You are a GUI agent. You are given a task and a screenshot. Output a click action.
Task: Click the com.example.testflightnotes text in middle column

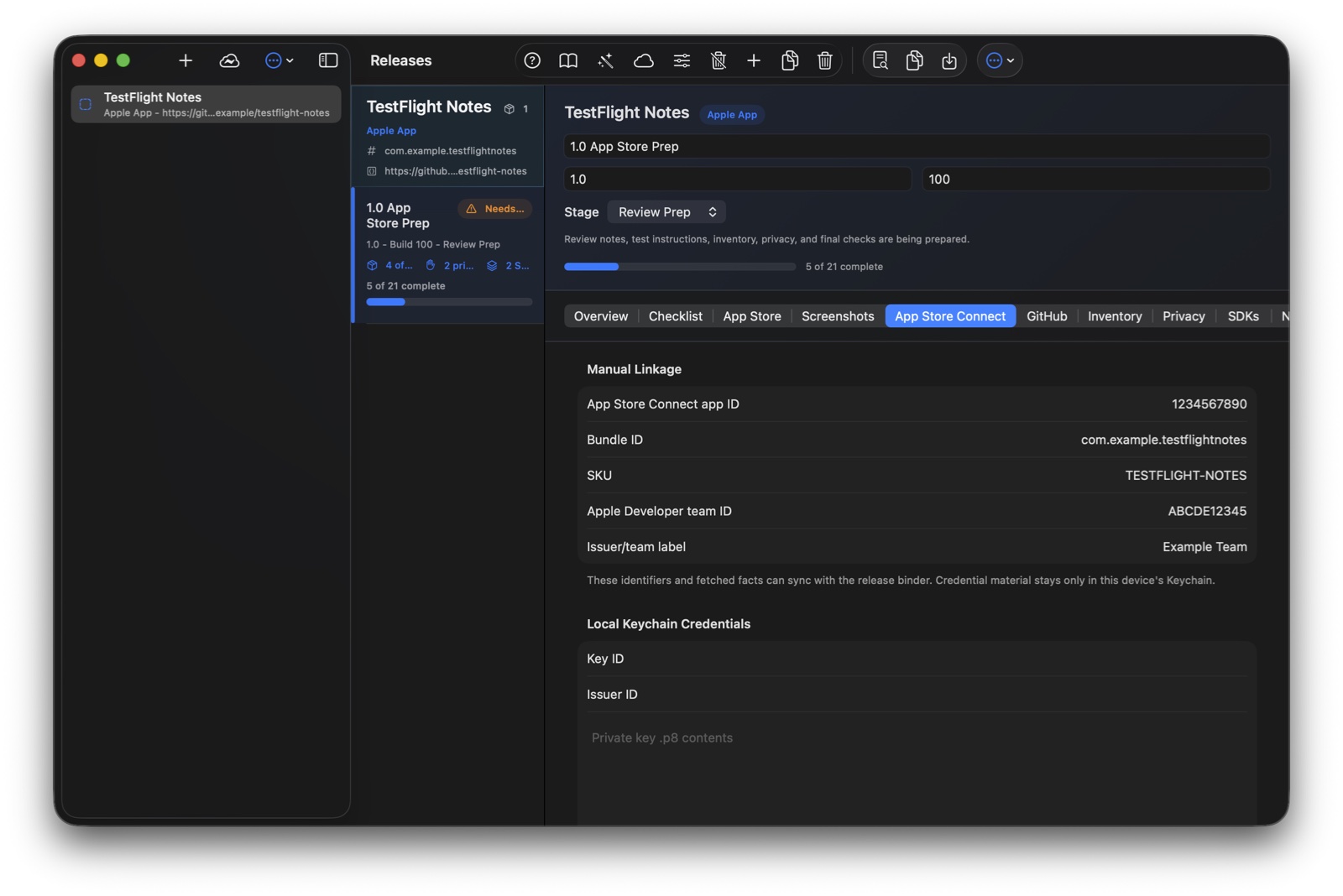click(450, 151)
